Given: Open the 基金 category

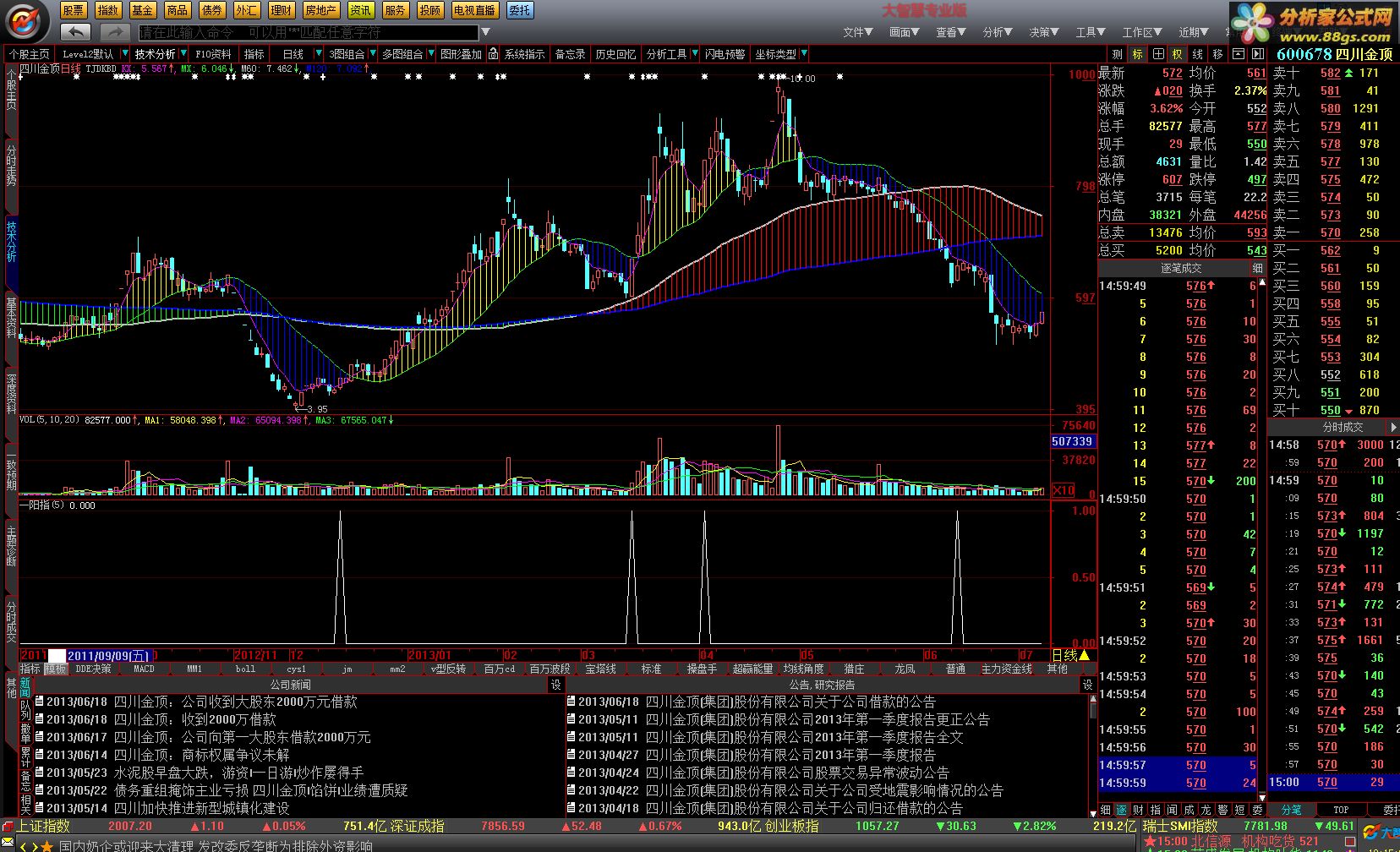Looking at the screenshot, I should (x=142, y=10).
